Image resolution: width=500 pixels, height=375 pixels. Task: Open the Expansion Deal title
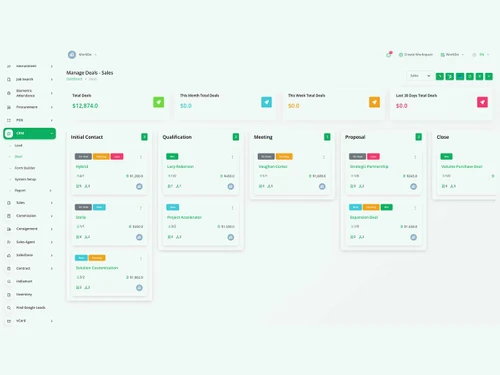[x=364, y=217]
